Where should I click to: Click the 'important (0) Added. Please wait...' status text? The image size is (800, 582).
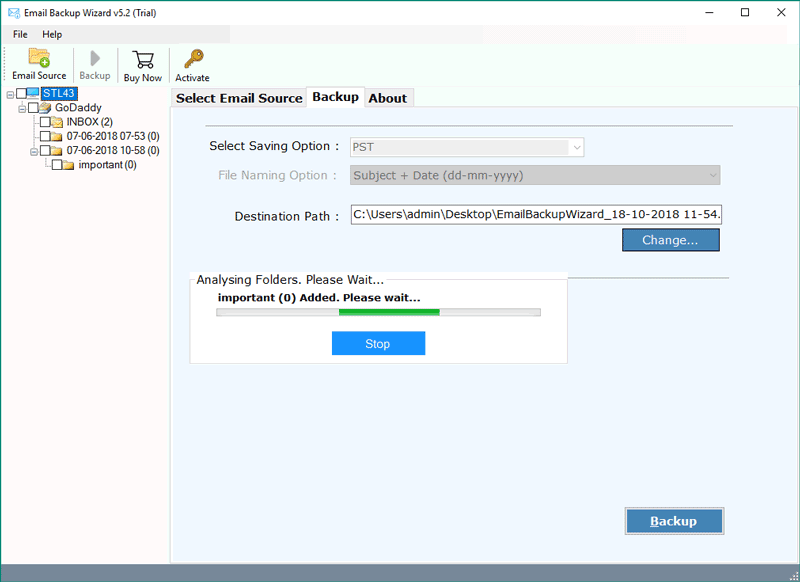[319, 298]
